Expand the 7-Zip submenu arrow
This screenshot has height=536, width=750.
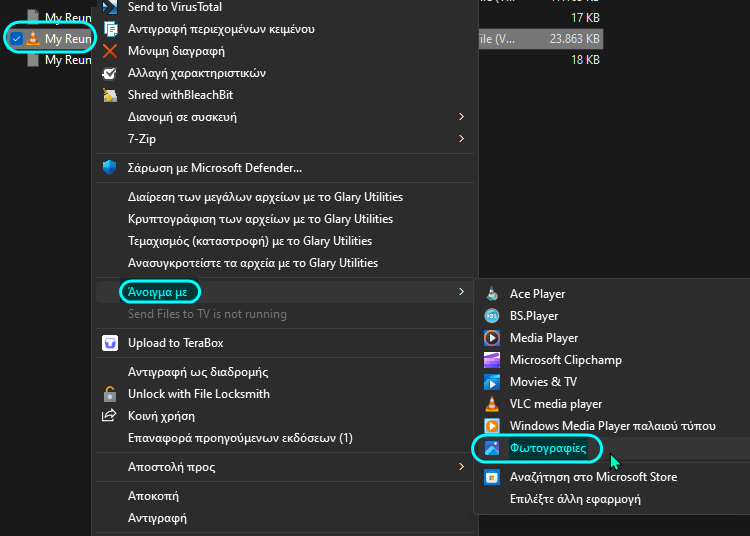[x=461, y=139]
